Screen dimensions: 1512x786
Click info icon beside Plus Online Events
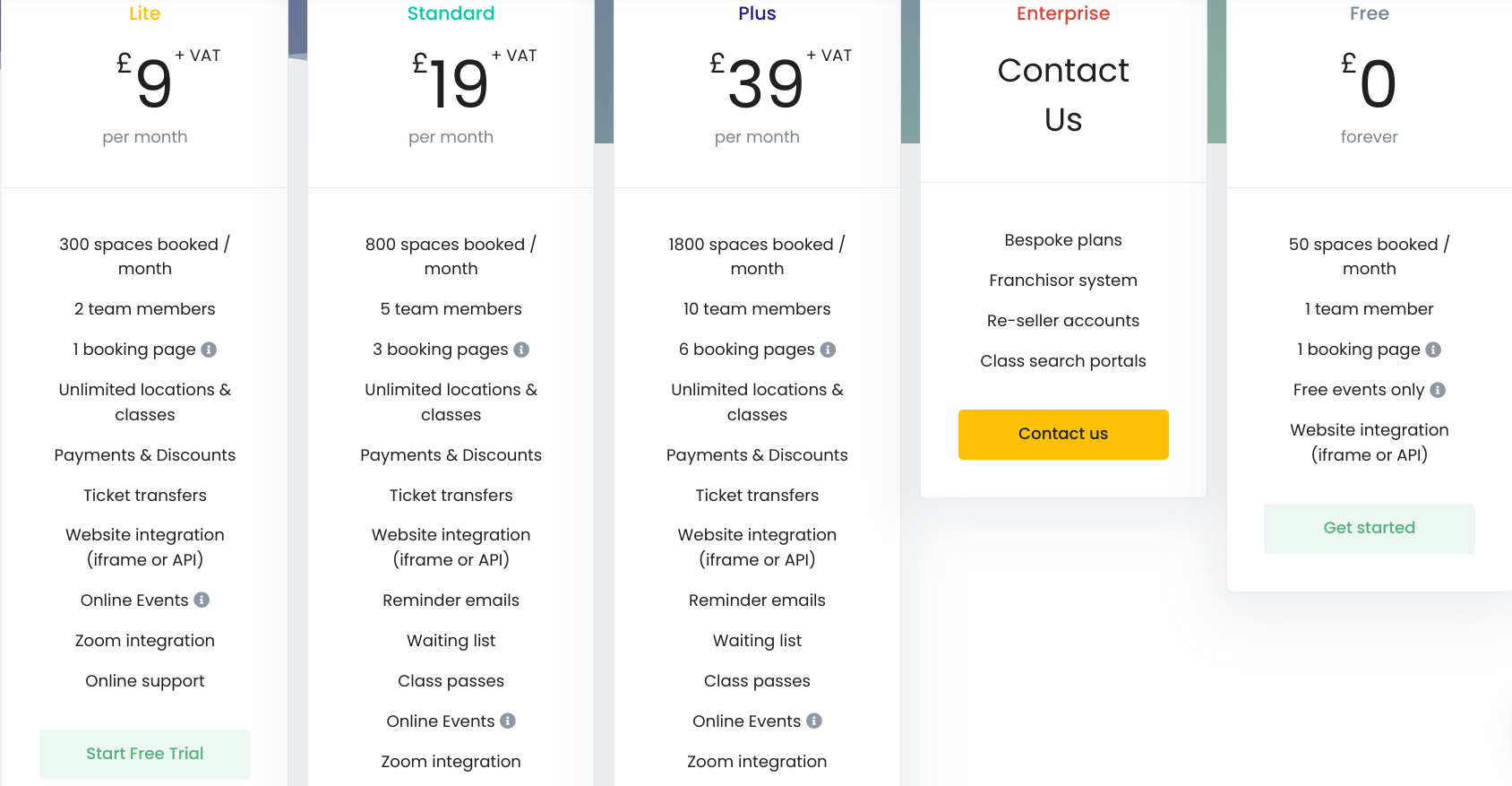pos(814,721)
